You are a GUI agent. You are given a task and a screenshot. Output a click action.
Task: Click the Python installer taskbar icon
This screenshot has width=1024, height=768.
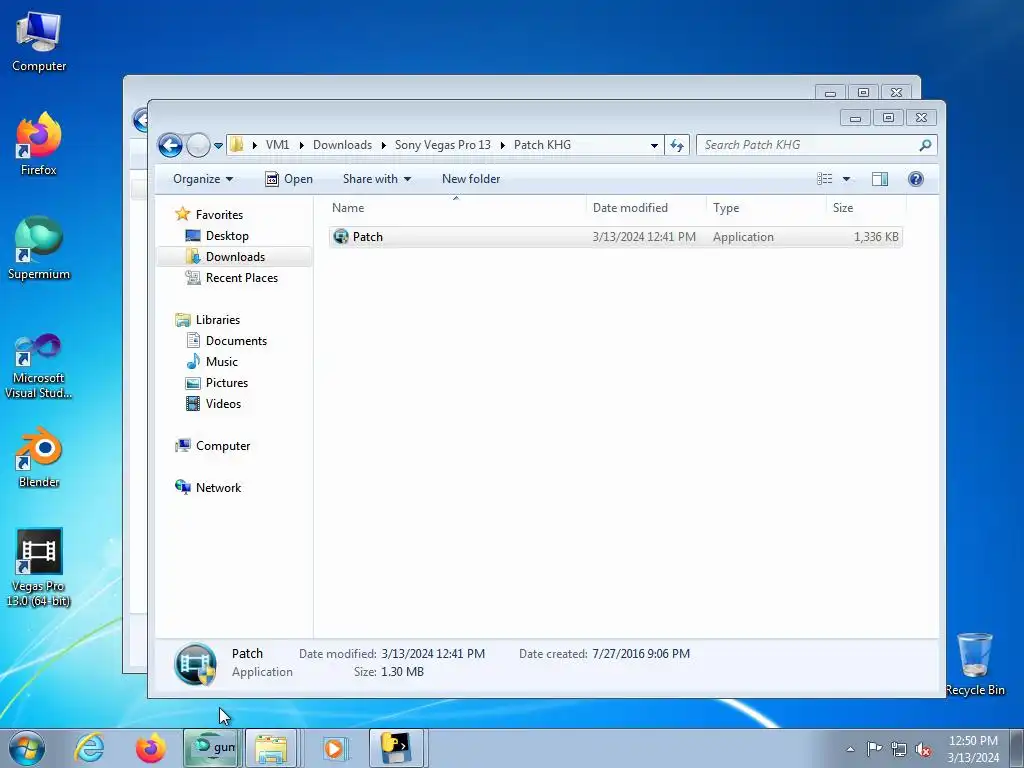[x=397, y=748]
